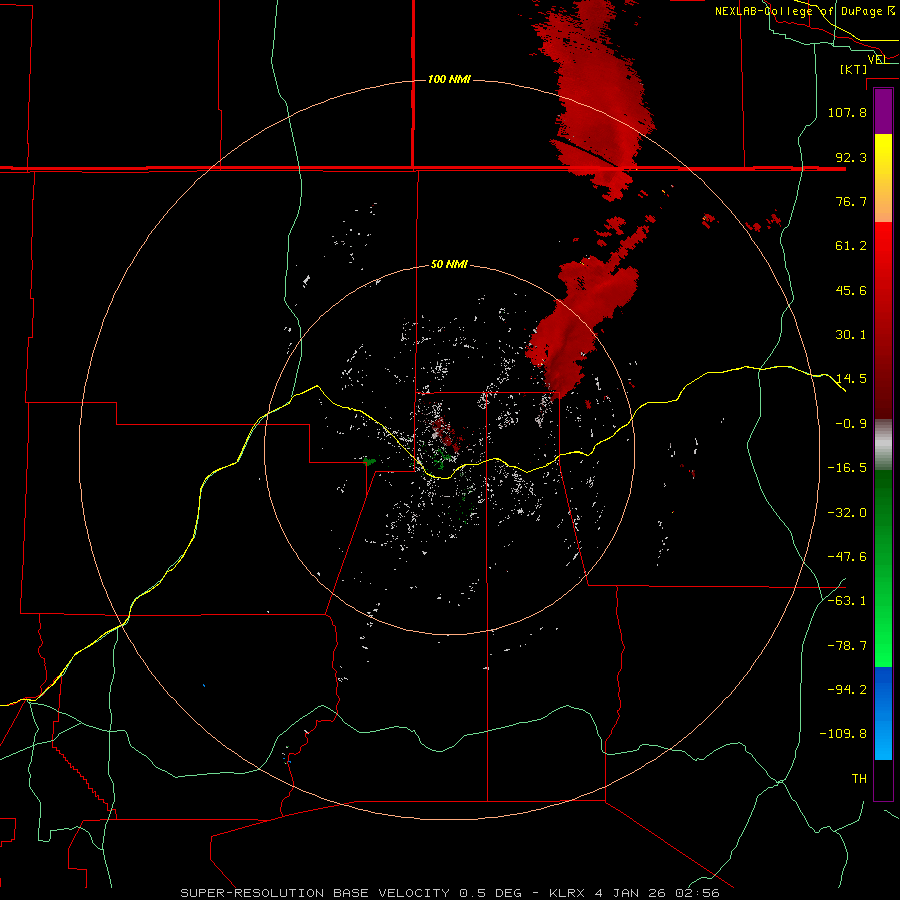This screenshot has width=900, height=900.
Task: Click the -63.1 scale label
Action: pyautogui.click(x=847, y=601)
